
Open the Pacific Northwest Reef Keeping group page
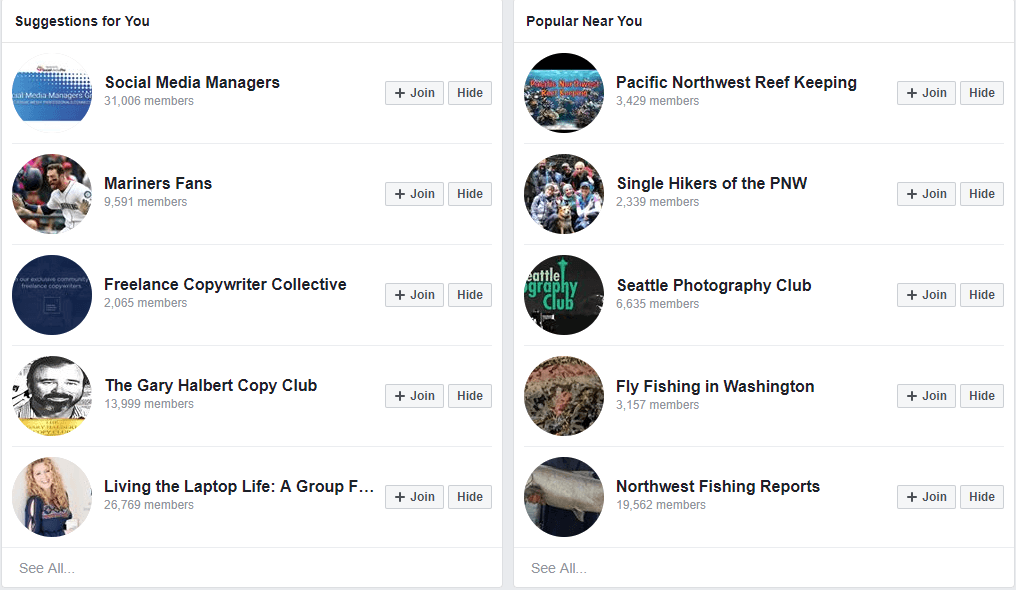[736, 82]
